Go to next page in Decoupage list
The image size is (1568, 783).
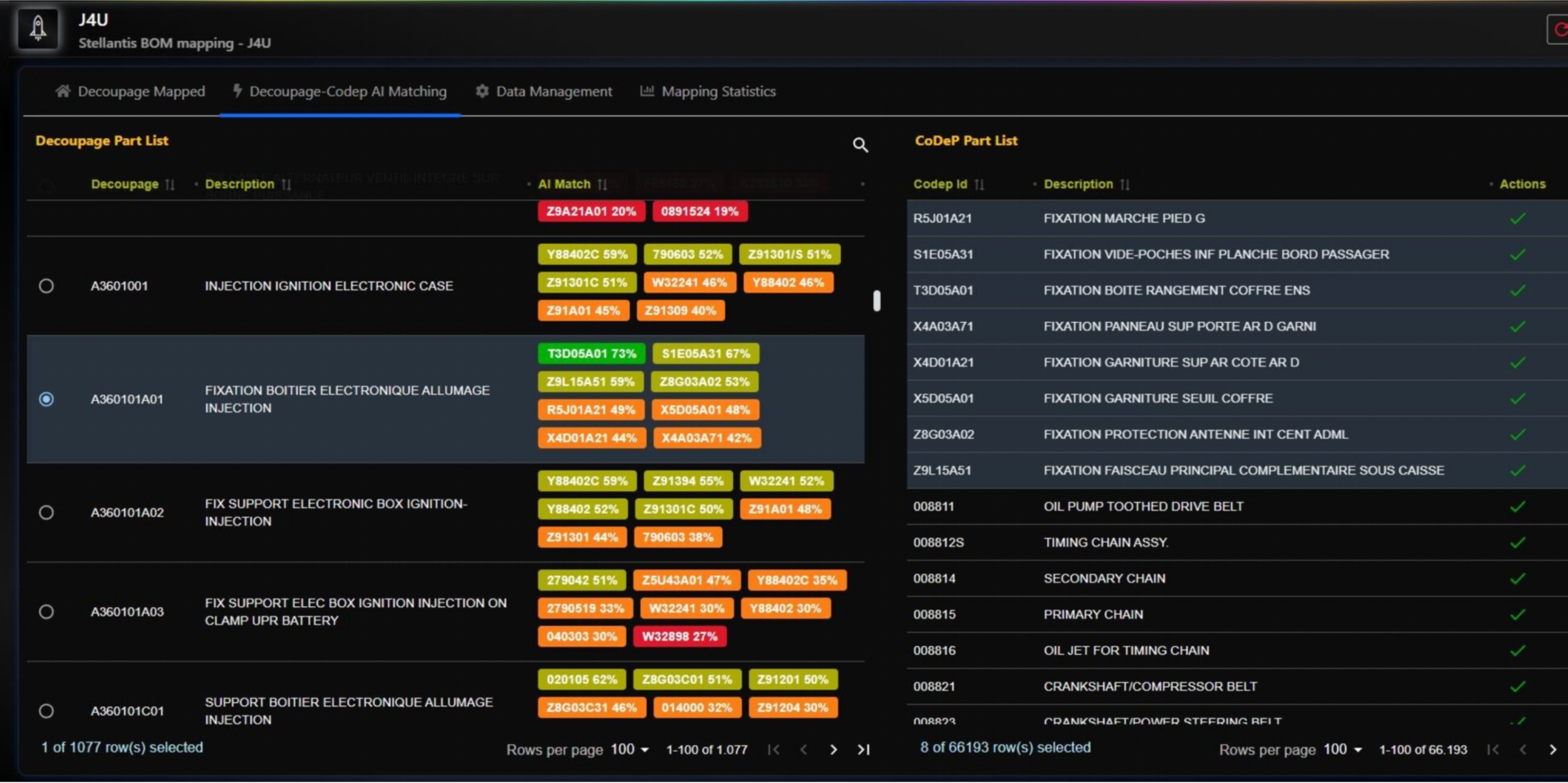click(833, 750)
